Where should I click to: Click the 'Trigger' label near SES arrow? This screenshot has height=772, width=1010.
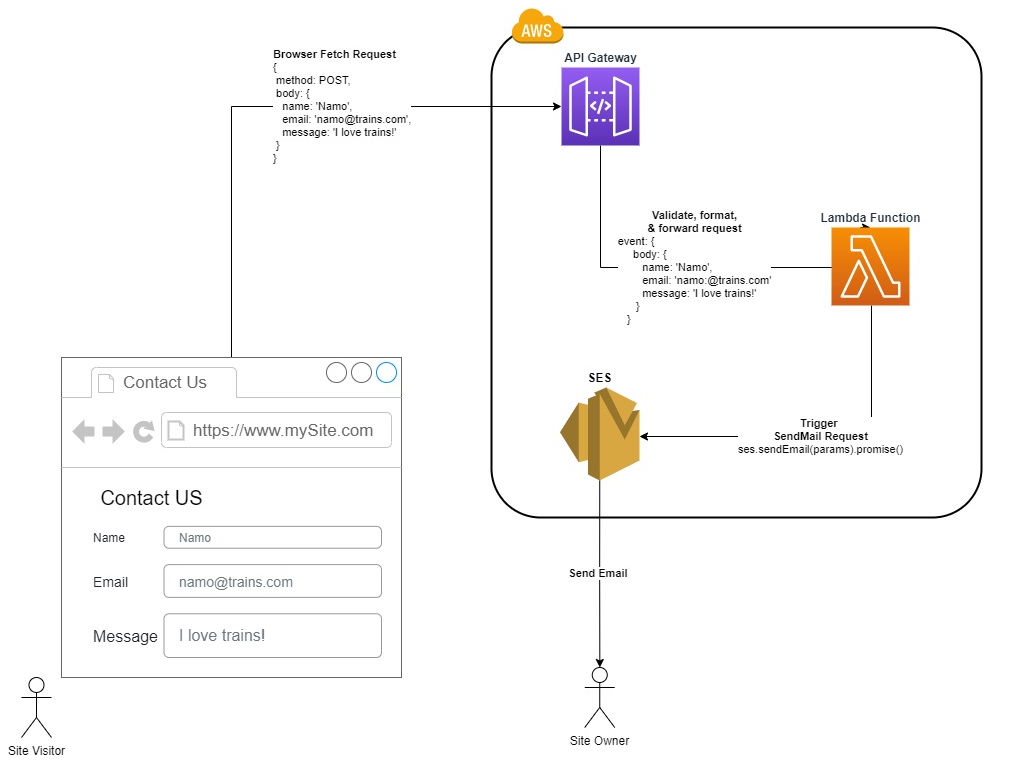coord(819,423)
